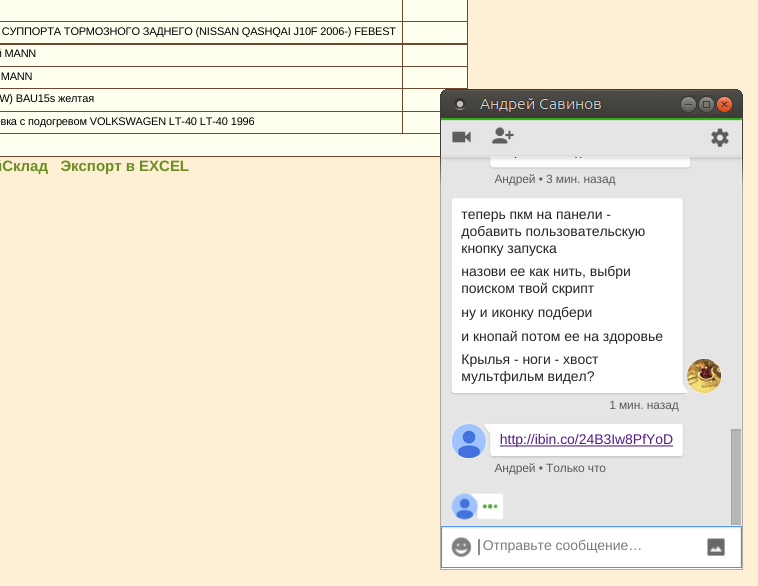The width and height of the screenshot is (758, 586).
Task: Select the VOLKSWAGEN LT-40 1996 table row
Action: point(220,122)
